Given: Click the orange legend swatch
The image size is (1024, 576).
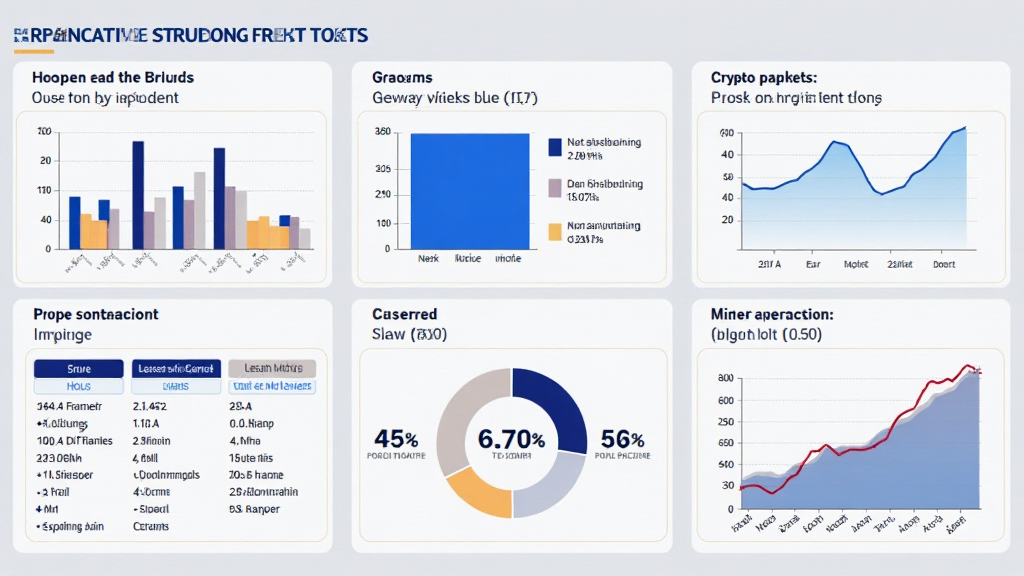Looking at the screenshot, I should 555,231.
